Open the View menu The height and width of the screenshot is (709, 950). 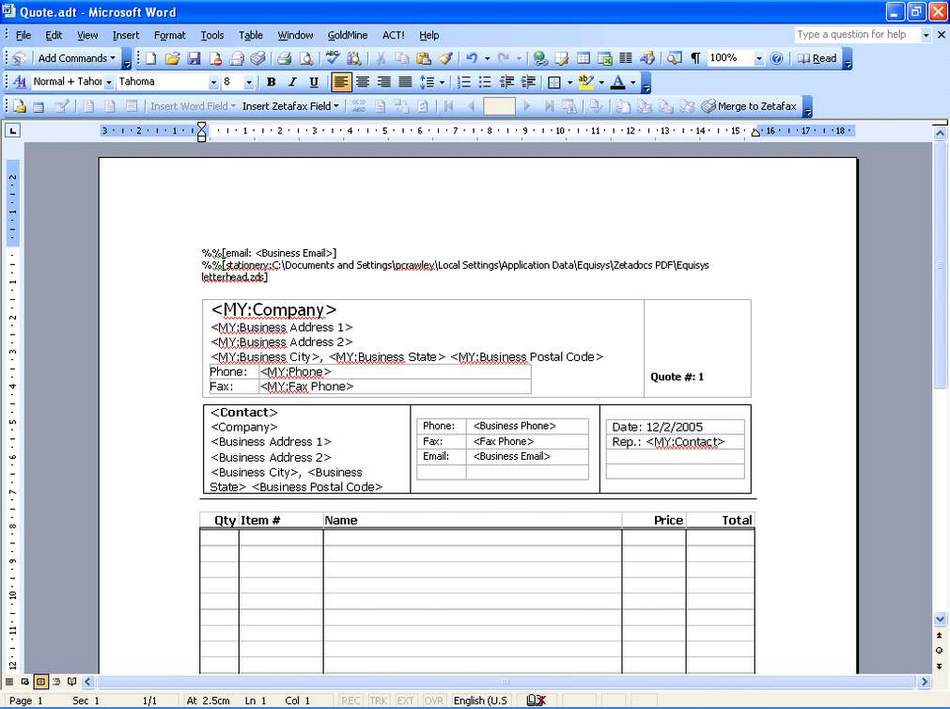tap(87, 35)
